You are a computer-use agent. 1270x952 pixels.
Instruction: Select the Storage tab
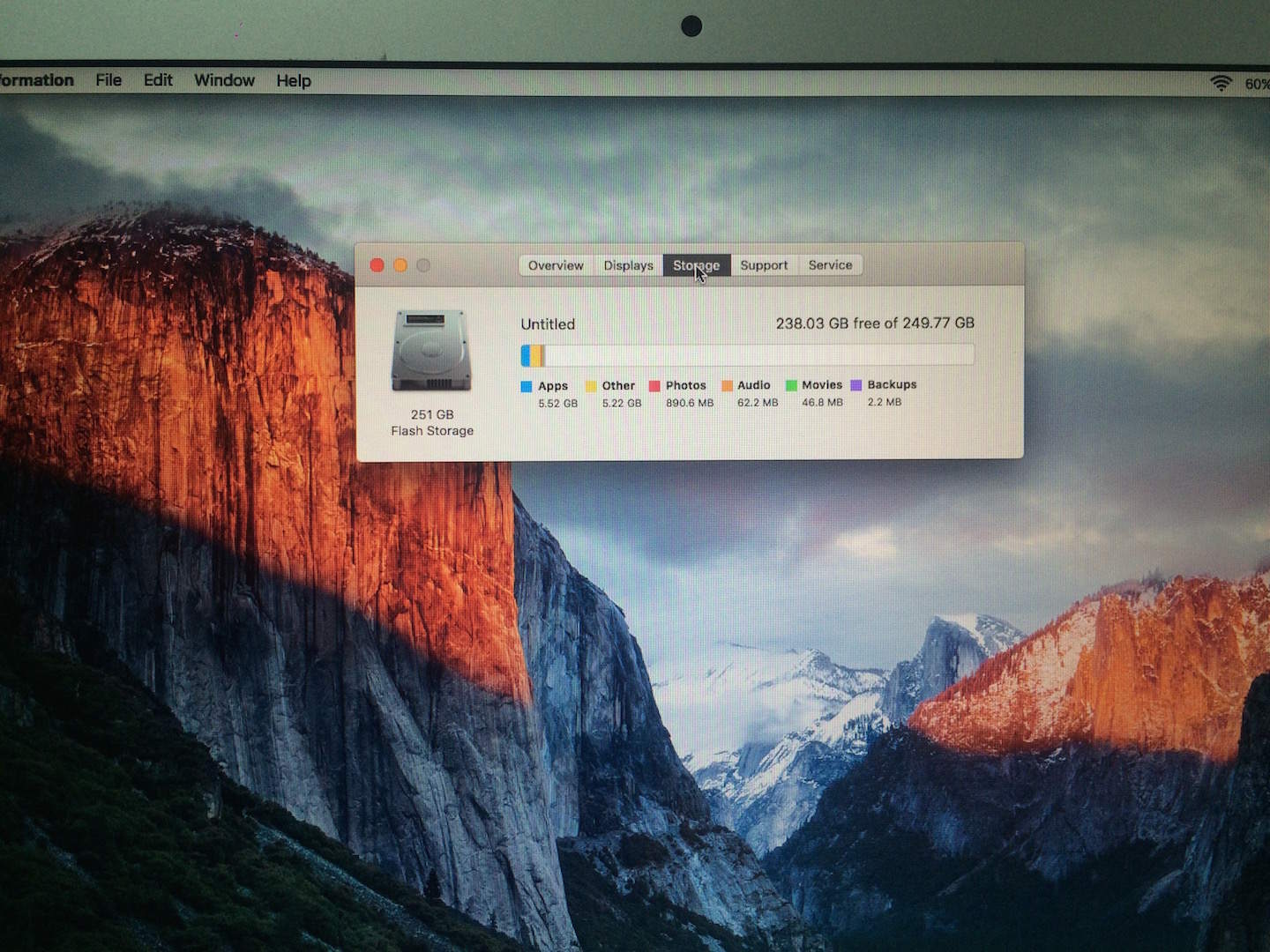[696, 265]
